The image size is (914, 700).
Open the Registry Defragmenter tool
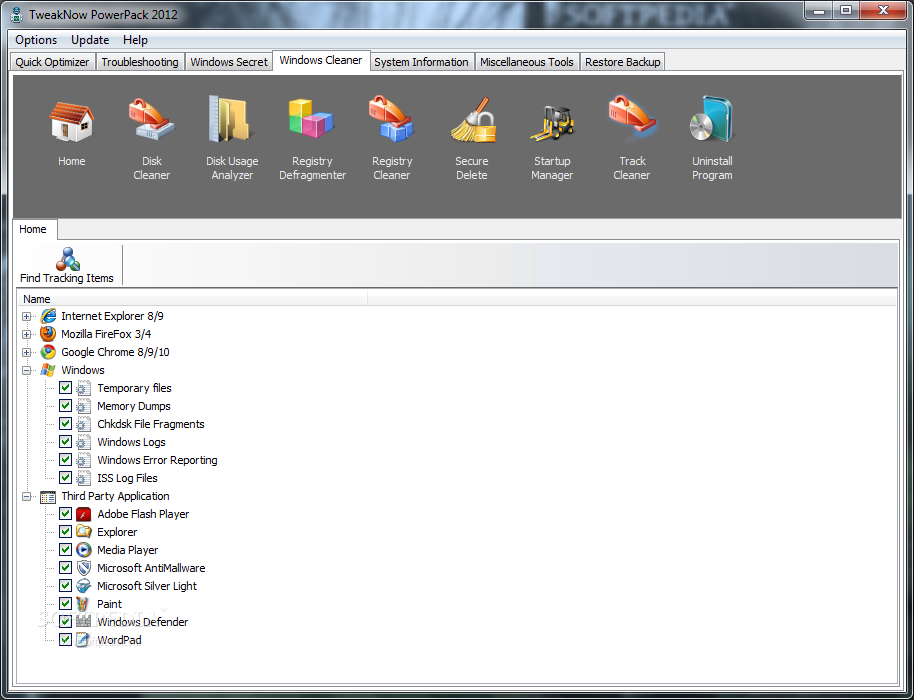[311, 119]
